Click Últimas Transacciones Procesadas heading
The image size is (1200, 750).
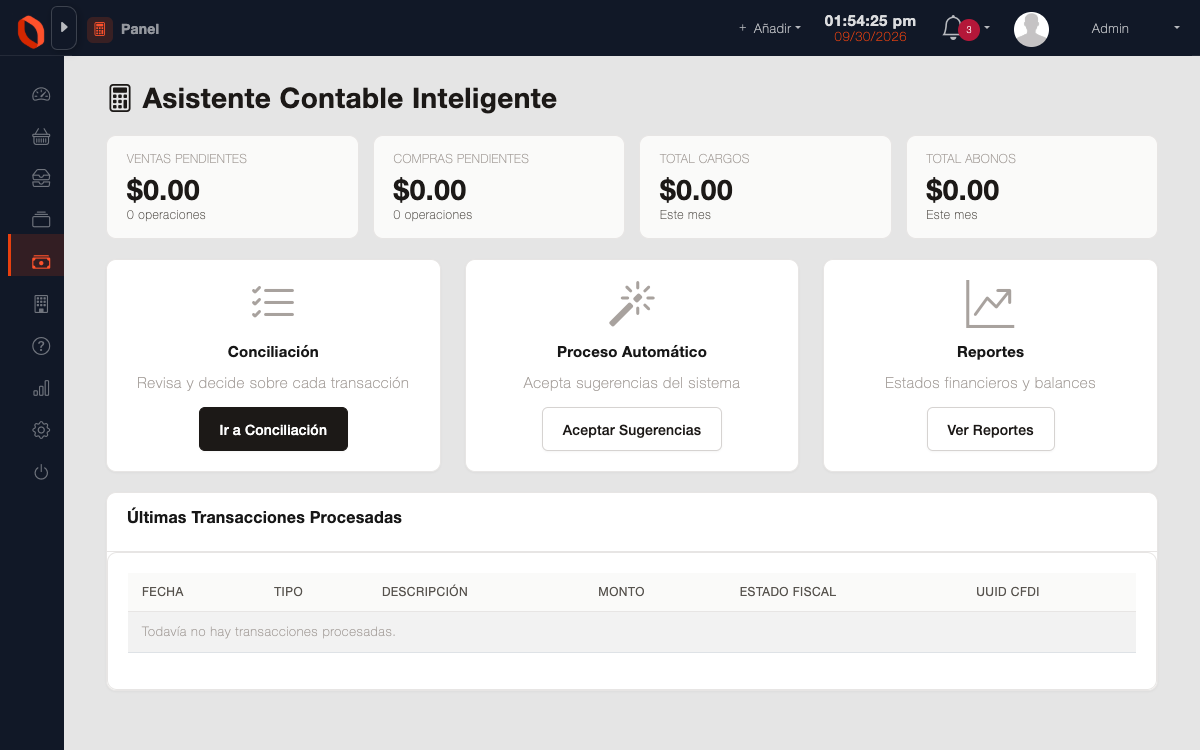(264, 517)
